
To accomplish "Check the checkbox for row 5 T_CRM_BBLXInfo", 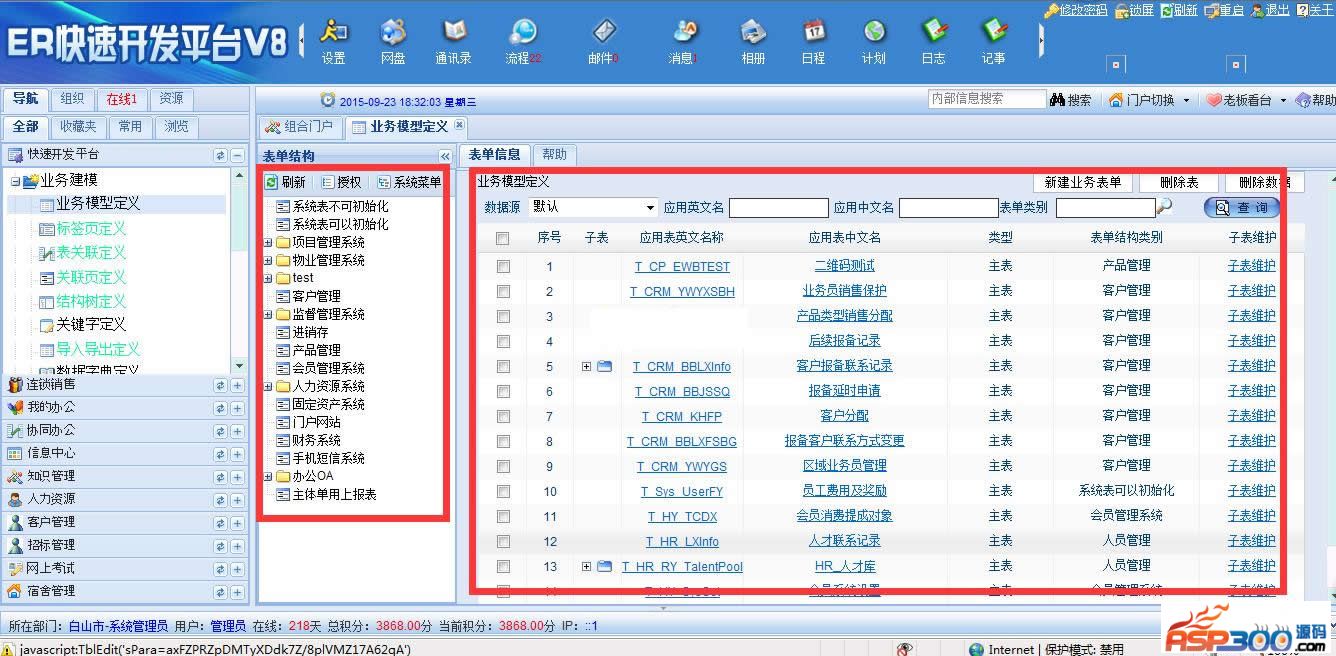I will pos(503,366).
